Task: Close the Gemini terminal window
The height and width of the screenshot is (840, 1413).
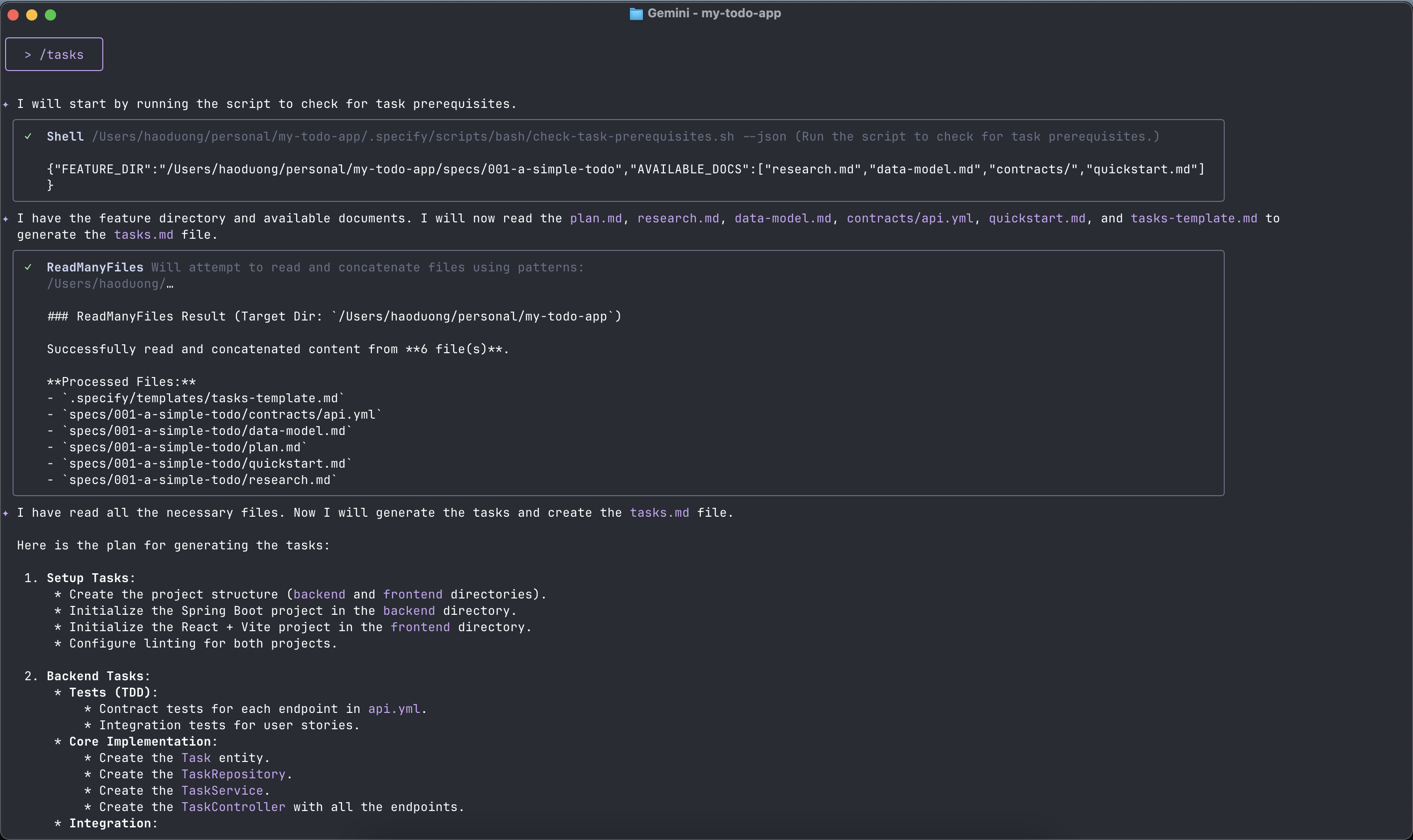Action: coord(14,15)
